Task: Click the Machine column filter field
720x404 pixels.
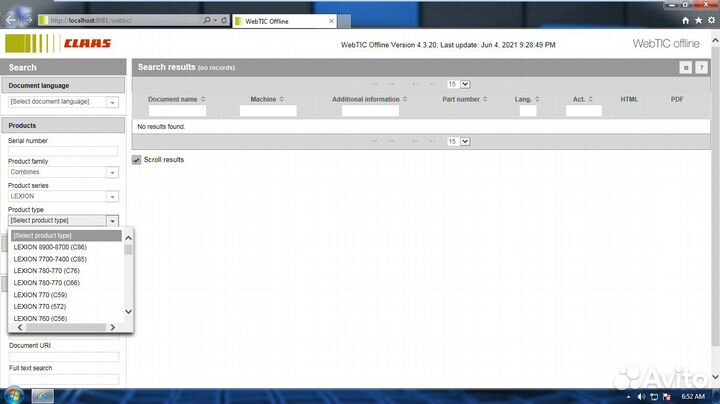Action: click(x=269, y=111)
